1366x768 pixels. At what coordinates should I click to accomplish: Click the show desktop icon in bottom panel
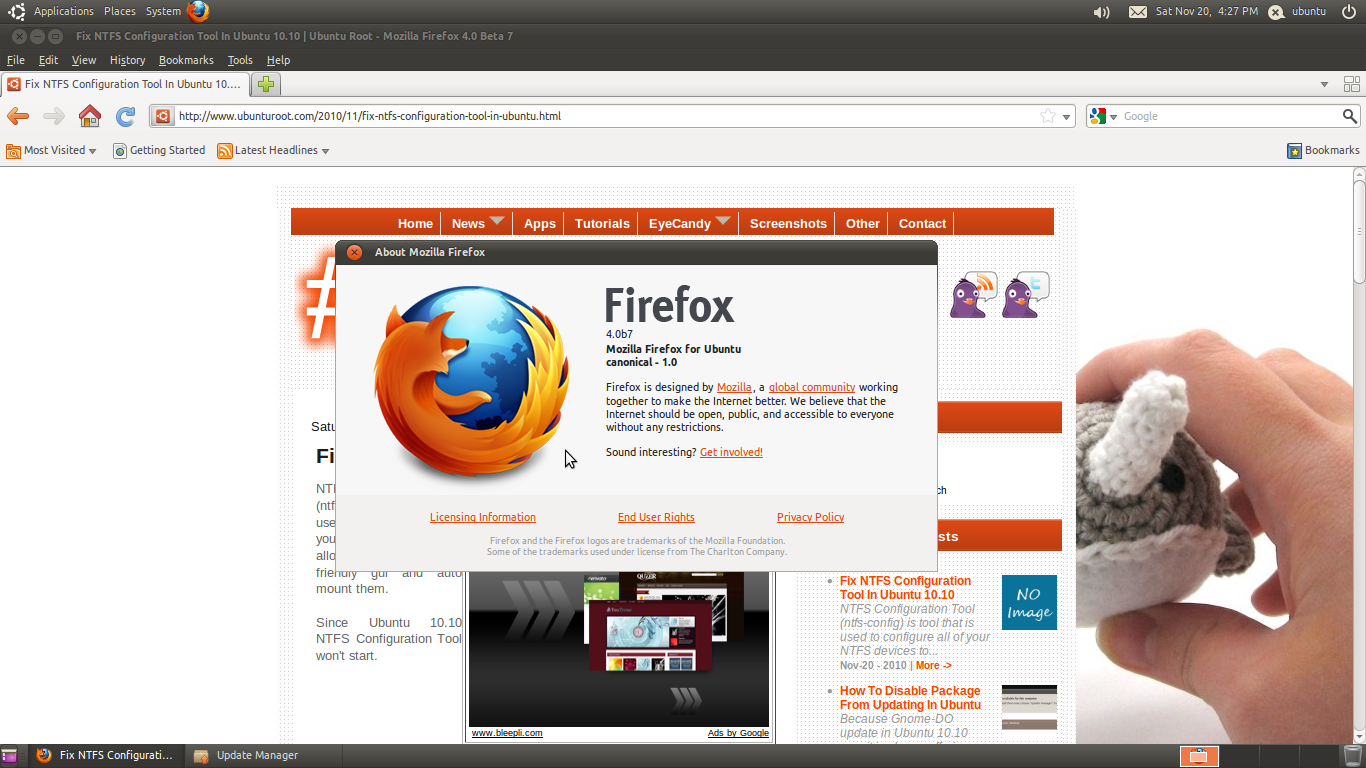click(9, 755)
